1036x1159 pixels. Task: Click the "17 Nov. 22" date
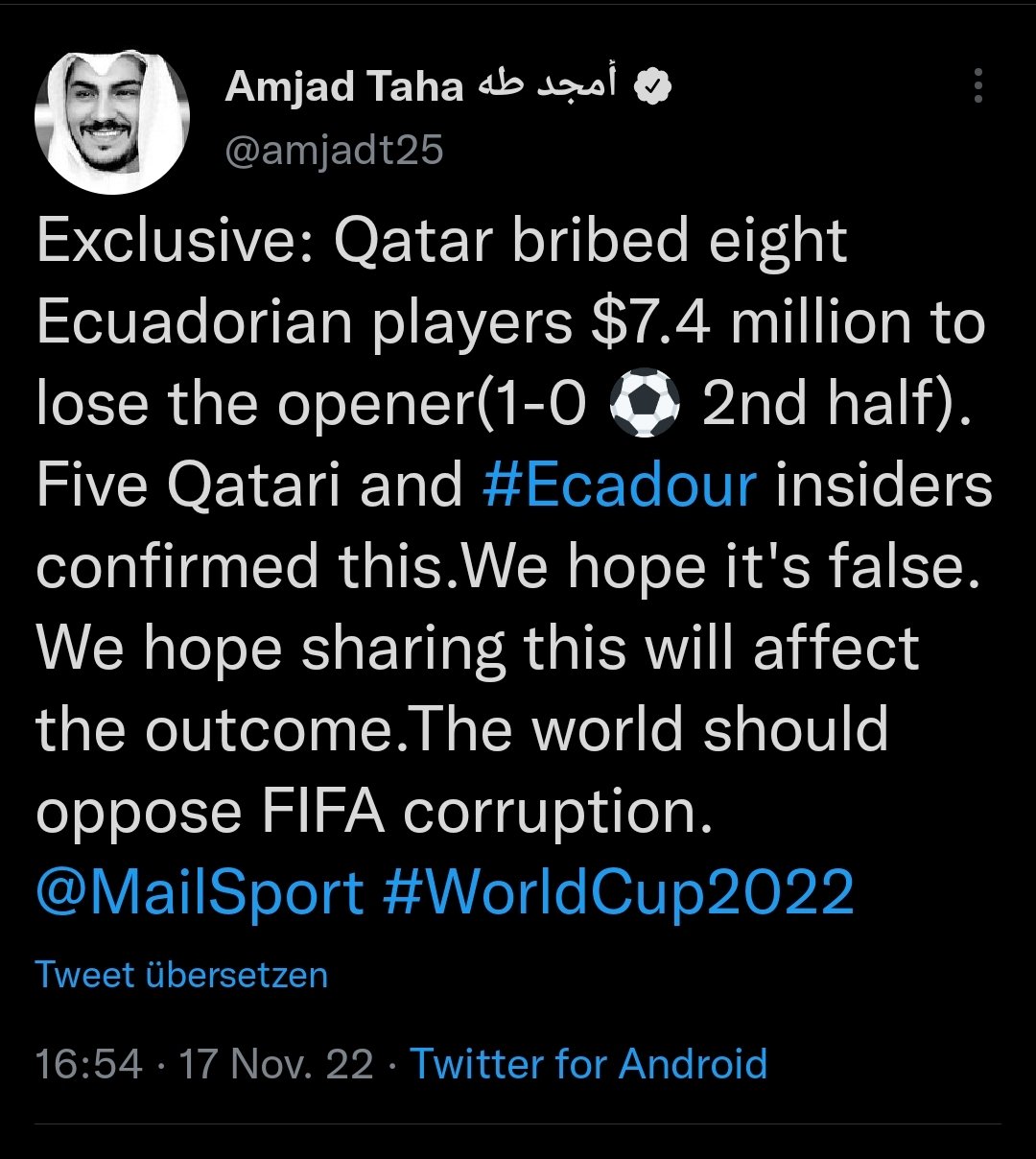[x=276, y=1064]
